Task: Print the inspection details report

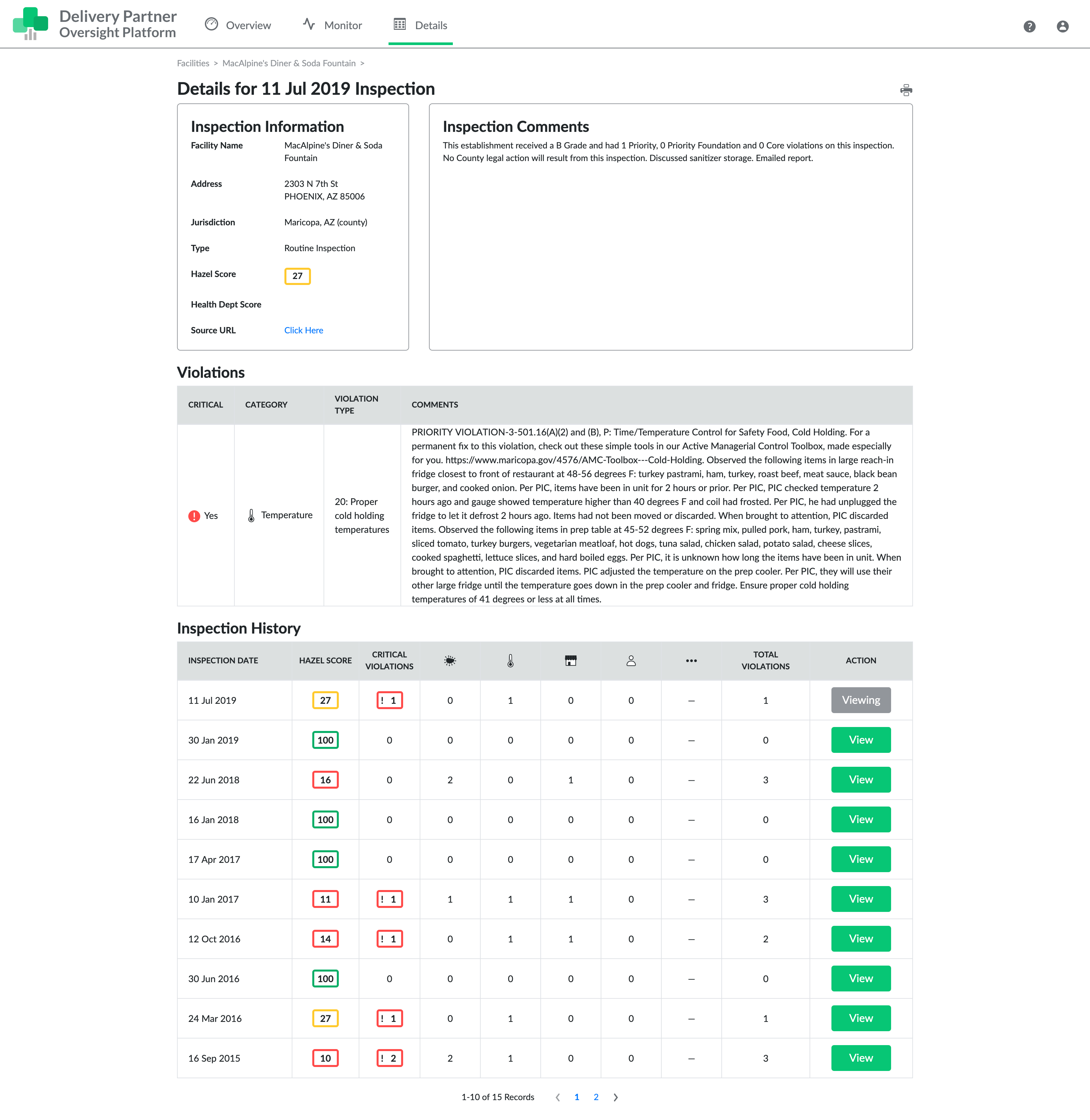Action: click(x=906, y=90)
